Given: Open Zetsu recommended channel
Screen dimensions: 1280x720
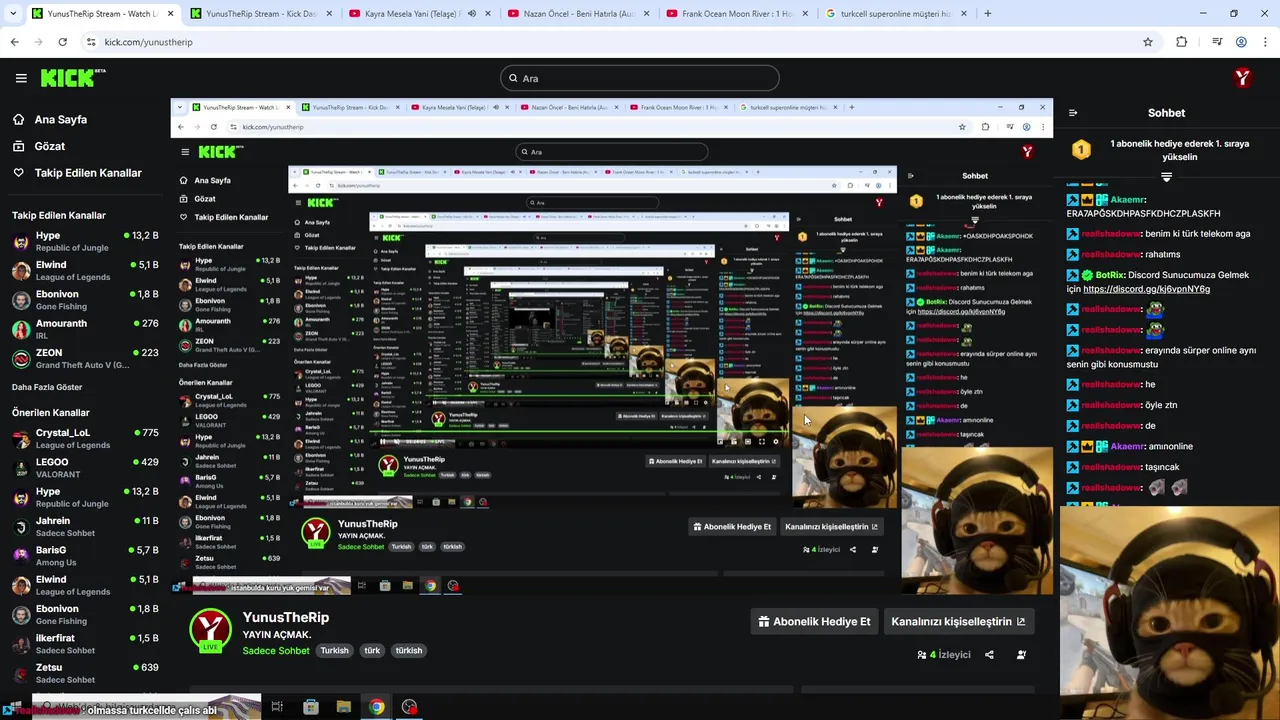Looking at the screenshot, I should 85,673.
